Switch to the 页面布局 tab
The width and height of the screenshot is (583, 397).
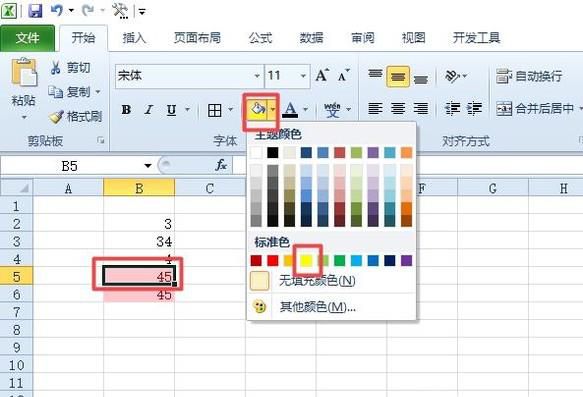(x=197, y=38)
